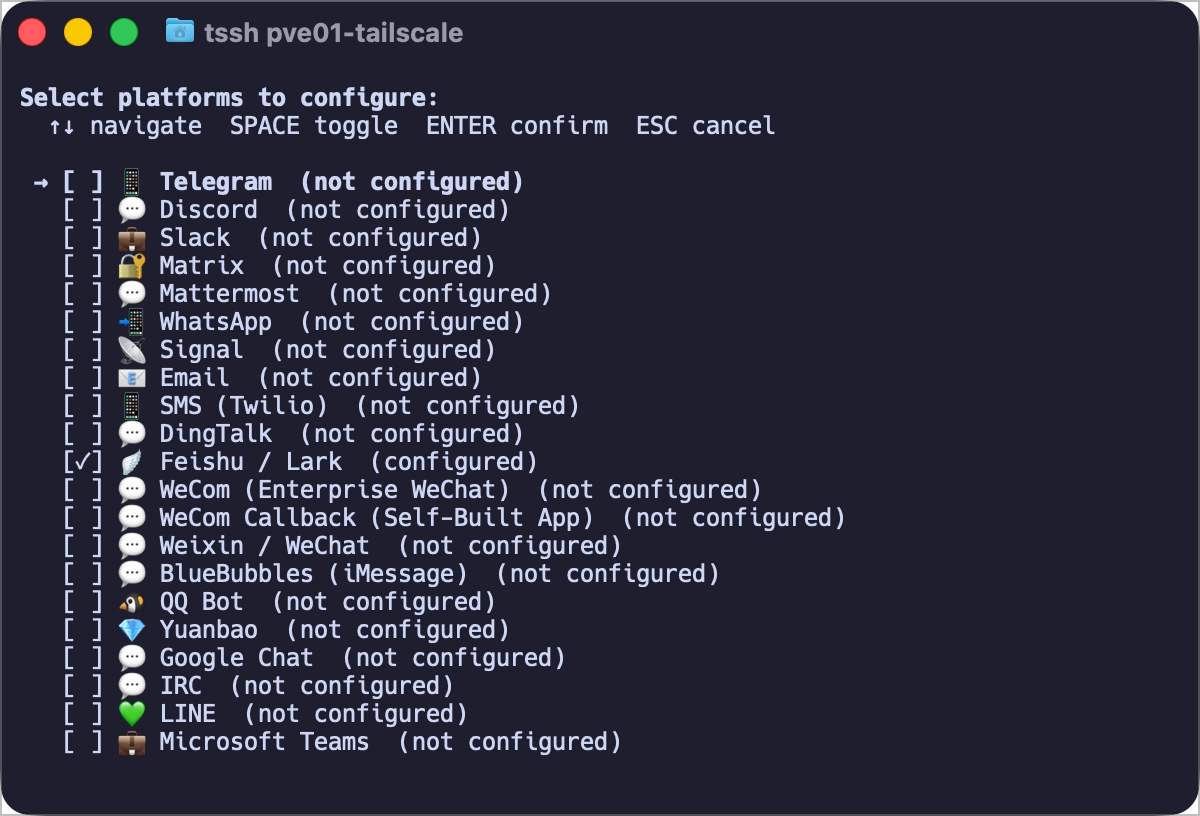Enable the WhatsApp platform checkbox

click(82, 322)
